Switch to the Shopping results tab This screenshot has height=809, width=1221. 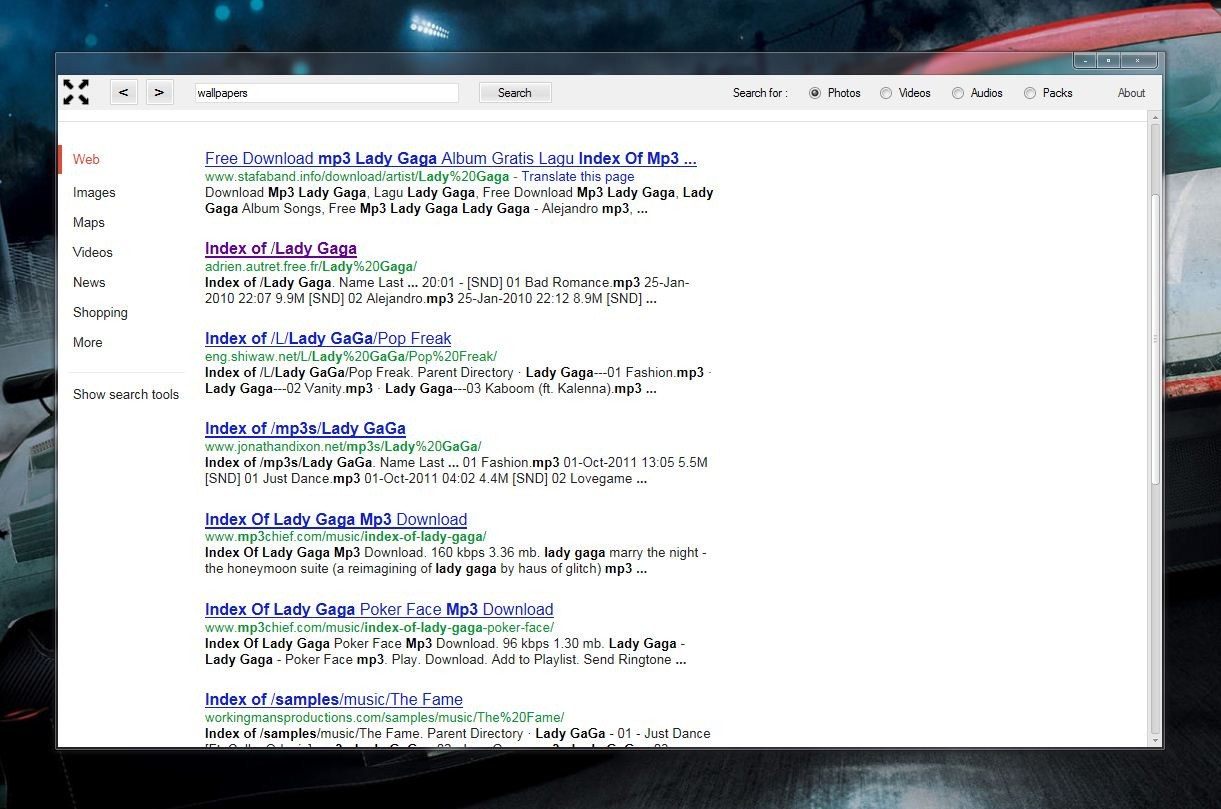(100, 312)
